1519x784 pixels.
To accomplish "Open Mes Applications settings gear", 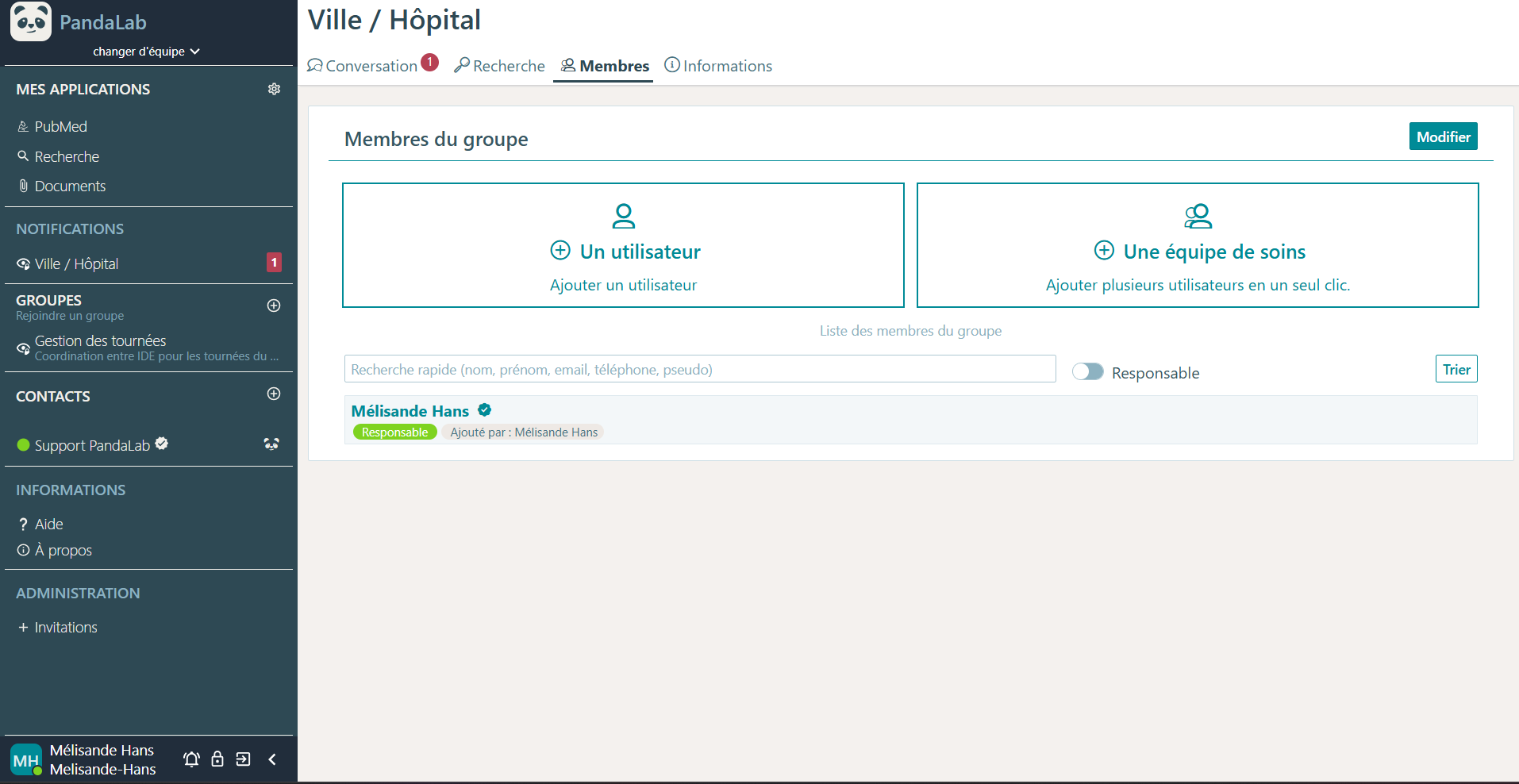I will click(x=274, y=89).
